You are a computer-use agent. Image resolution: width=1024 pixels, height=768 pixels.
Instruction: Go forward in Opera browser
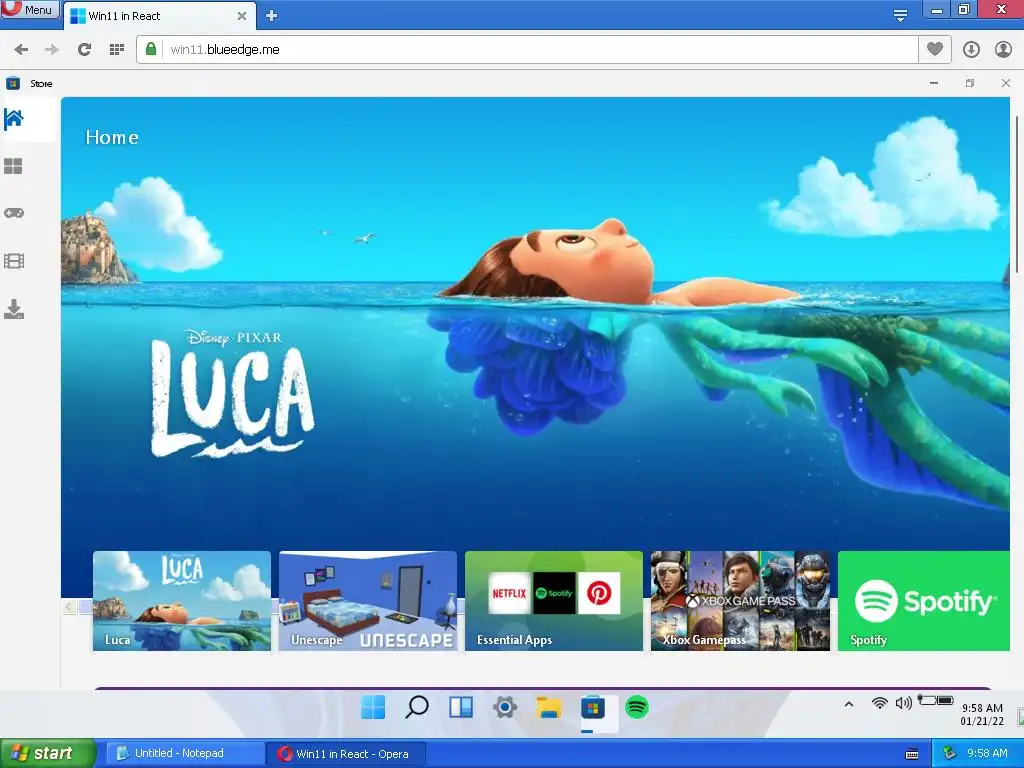pyautogui.click(x=52, y=50)
